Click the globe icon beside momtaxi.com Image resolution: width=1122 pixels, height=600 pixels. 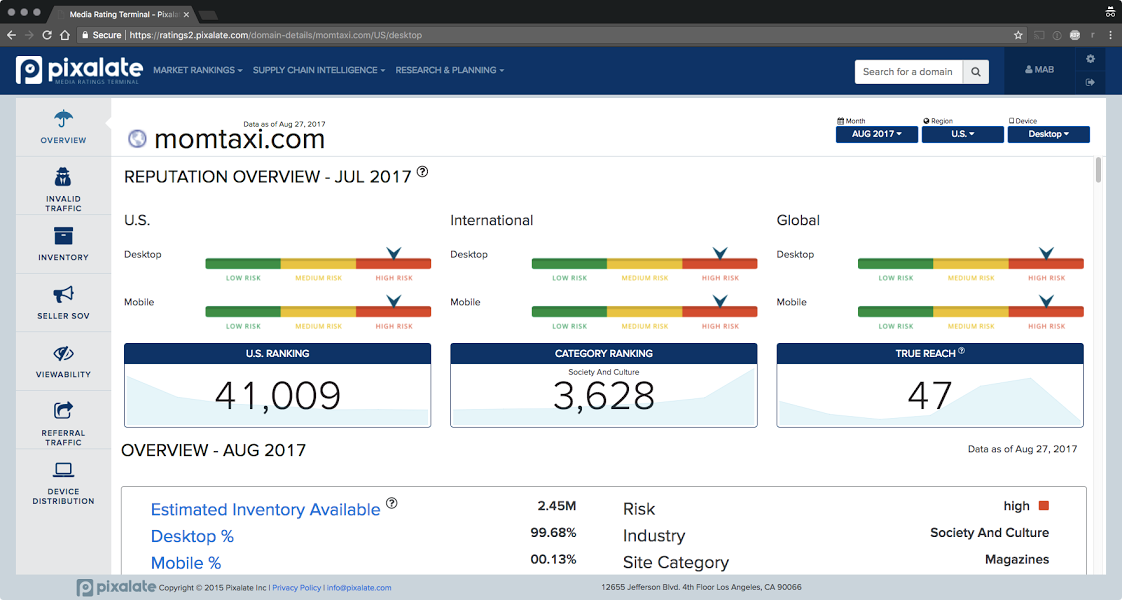[x=137, y=138]
